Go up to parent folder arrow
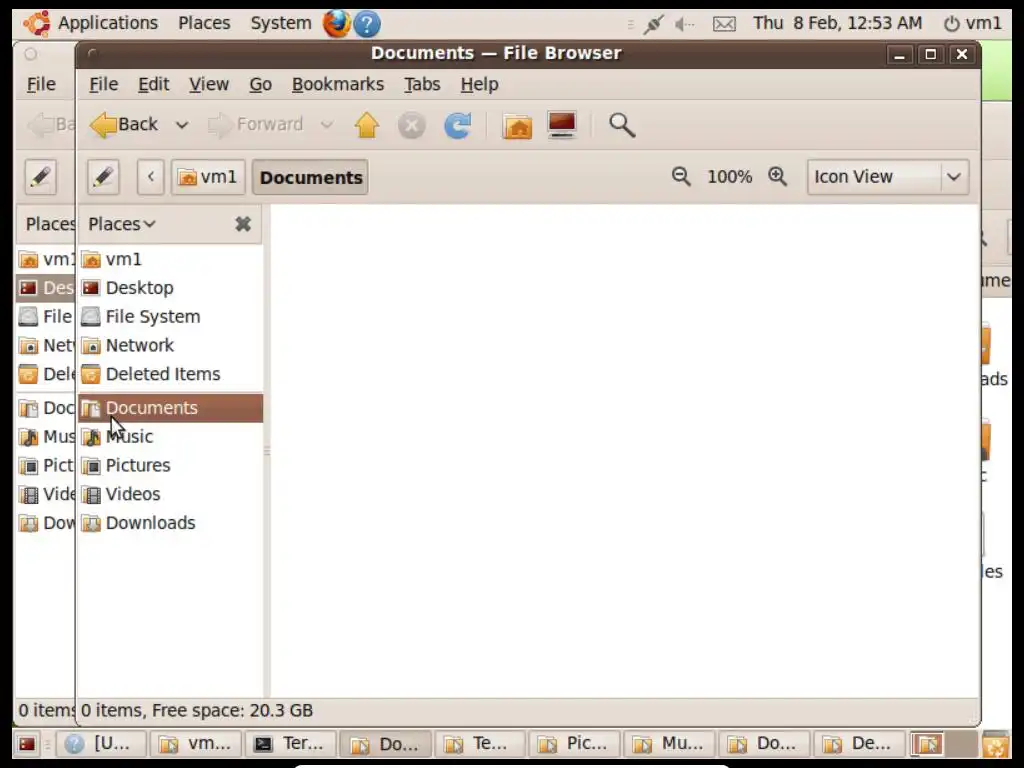The image size is (1024, 768). tap(366, 125)
